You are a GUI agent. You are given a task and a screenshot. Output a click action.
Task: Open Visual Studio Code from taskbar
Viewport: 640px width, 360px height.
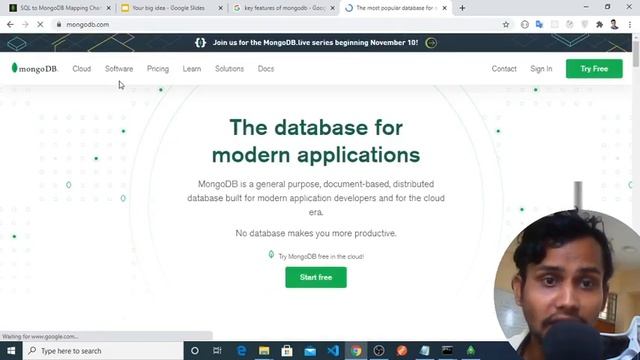pyautogui.click(x=333, y=351)
